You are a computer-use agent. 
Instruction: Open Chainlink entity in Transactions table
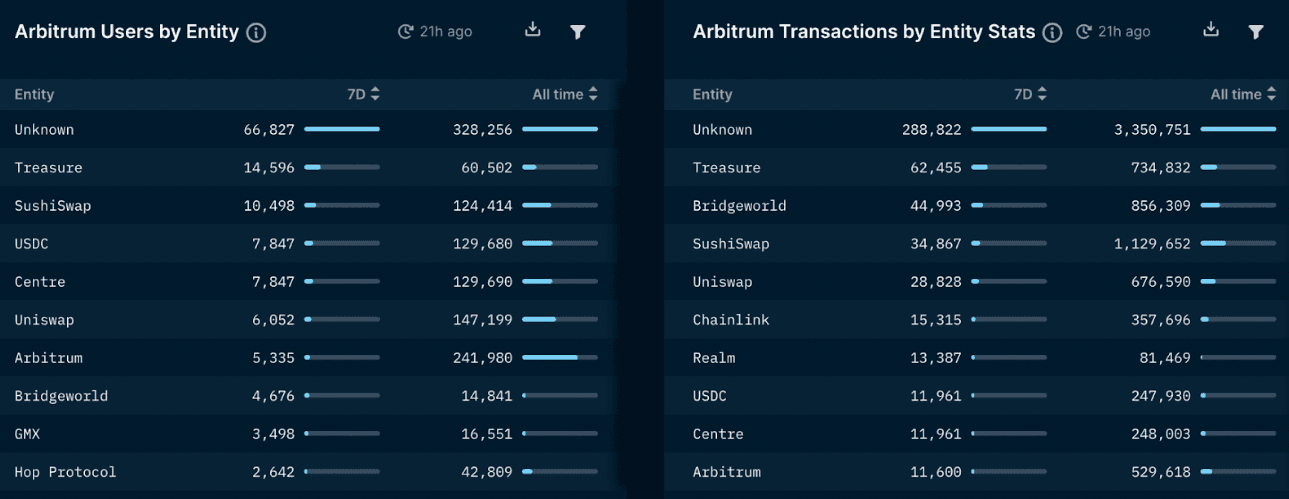point(731,320)
